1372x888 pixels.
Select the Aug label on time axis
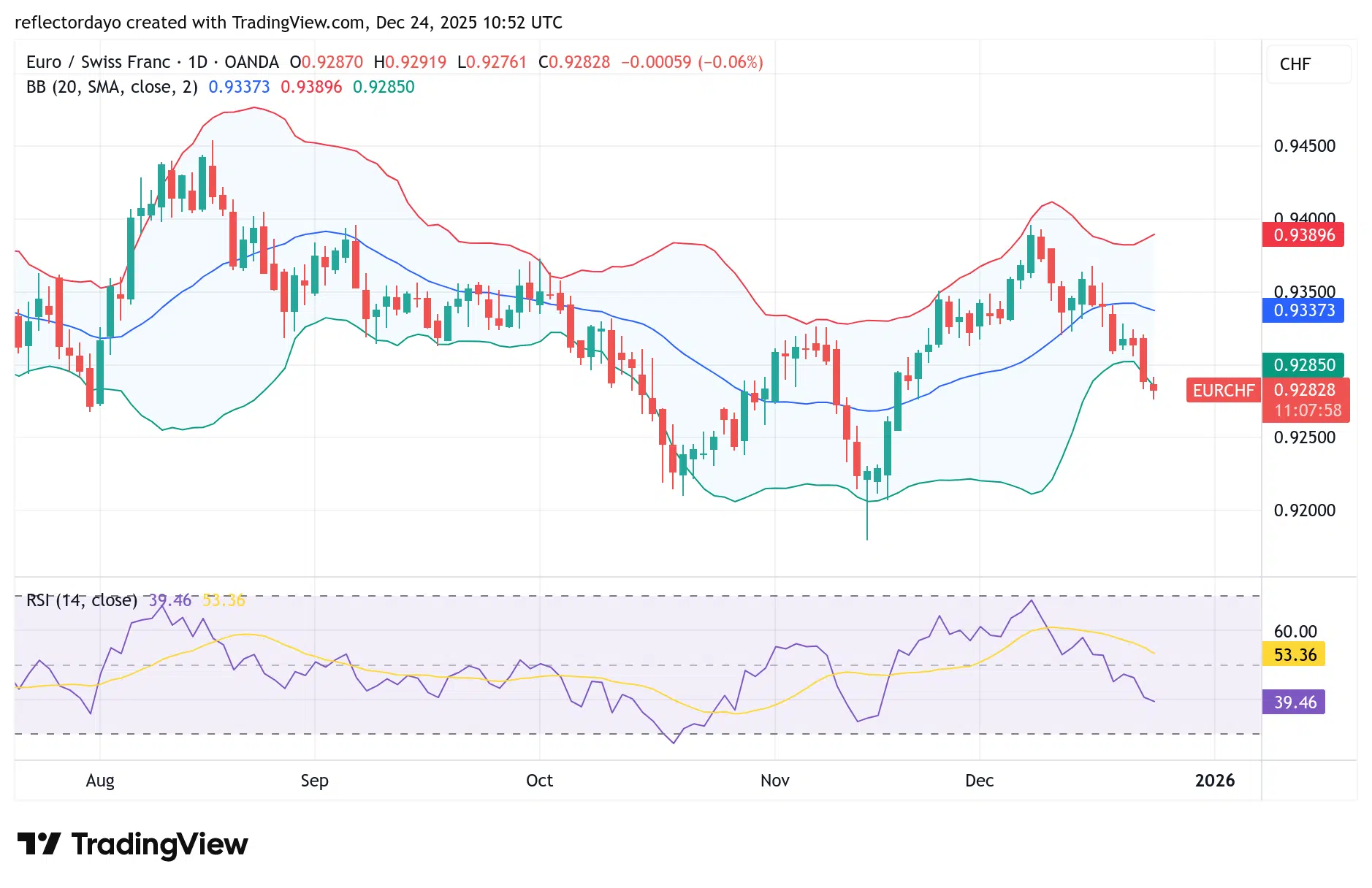[100, 781]
